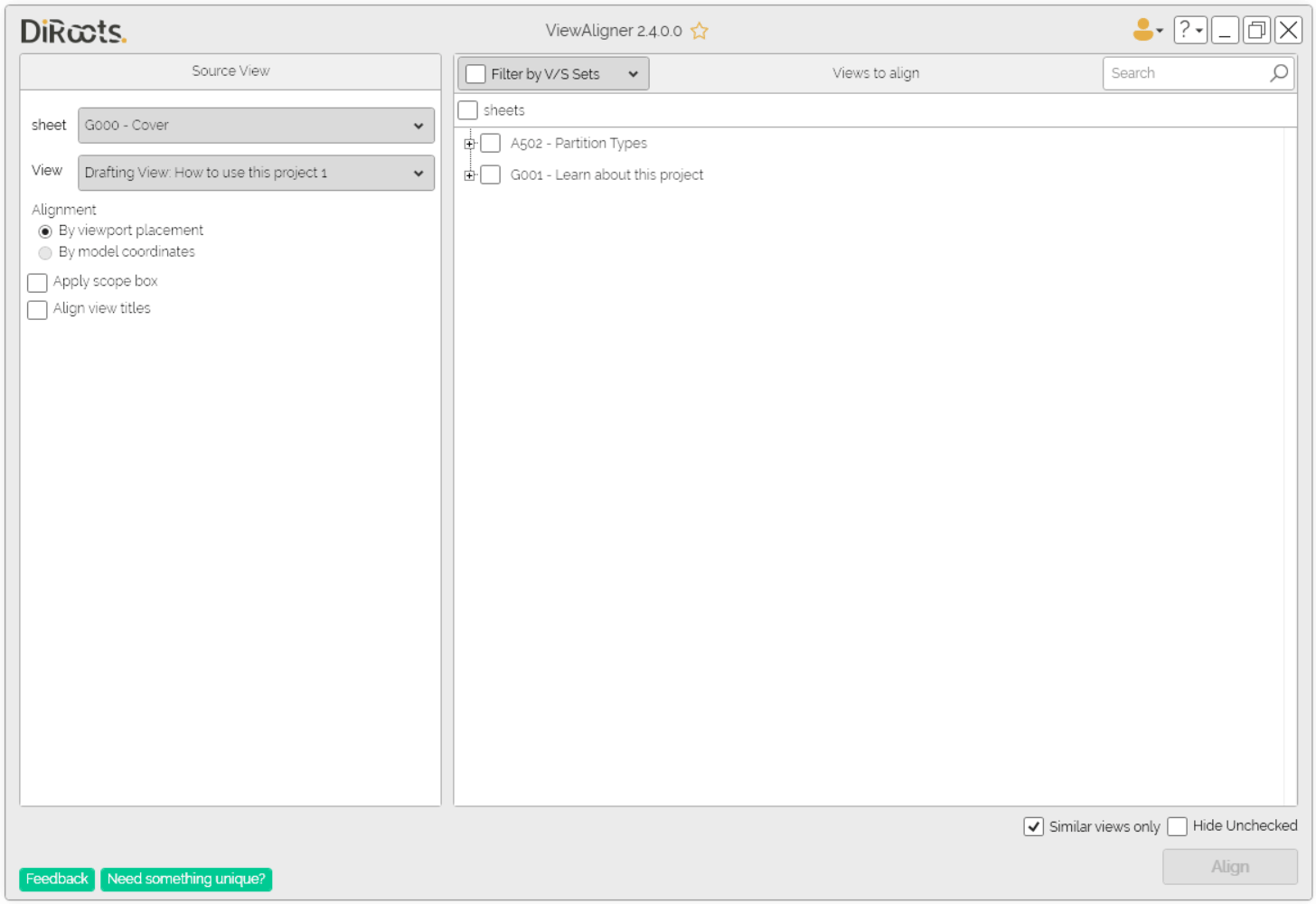Check the Align view titles option
The width and height of the screenshot is (1316, 904).
pos(37,310)
